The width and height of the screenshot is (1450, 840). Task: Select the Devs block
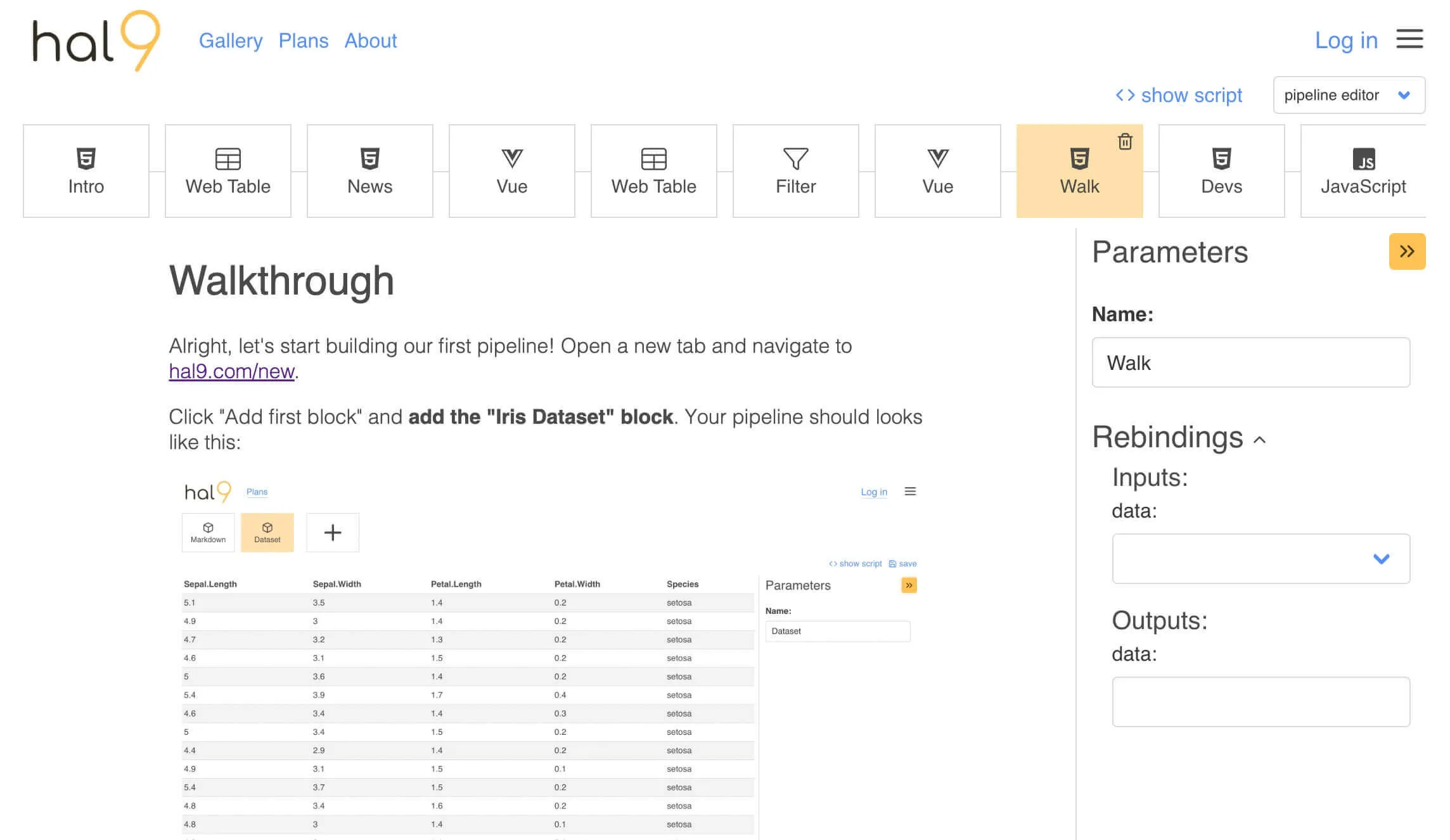coord(1221,171)
